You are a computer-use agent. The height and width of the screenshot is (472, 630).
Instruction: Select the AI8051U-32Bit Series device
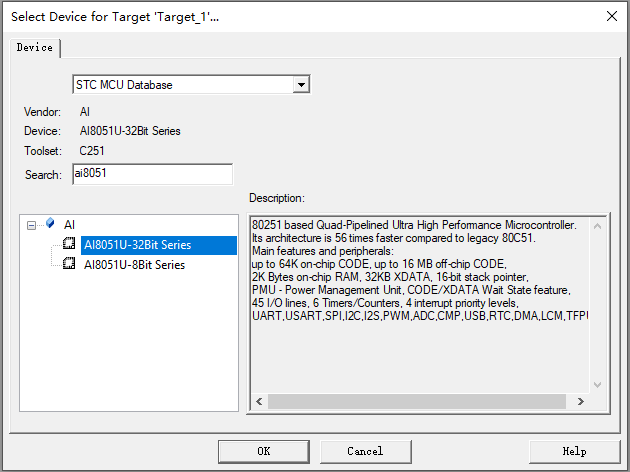tap(159, 245)
